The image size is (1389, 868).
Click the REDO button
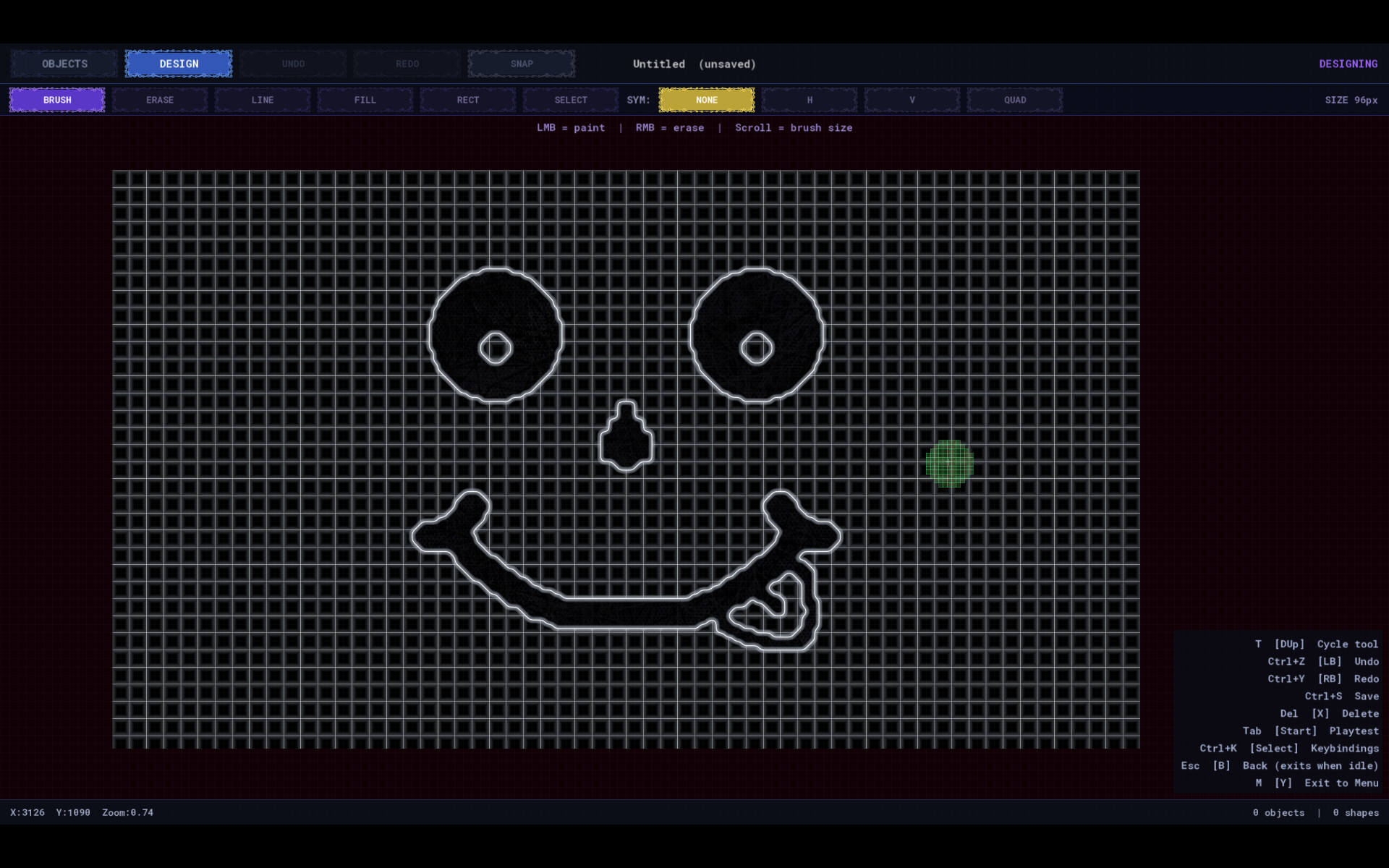407,64
